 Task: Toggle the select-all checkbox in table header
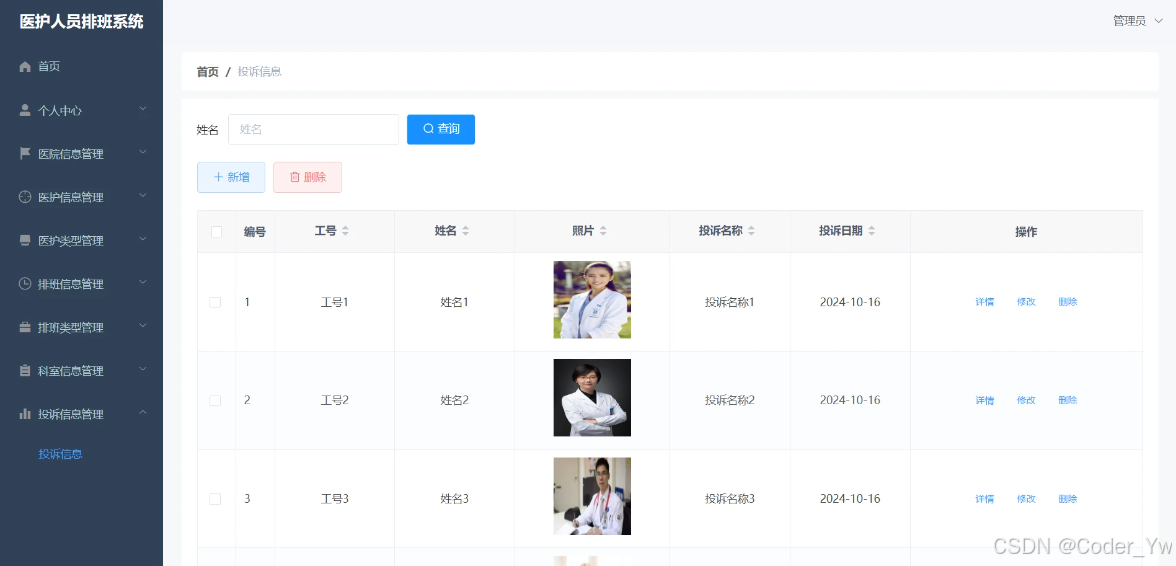(x=217, y=232)
